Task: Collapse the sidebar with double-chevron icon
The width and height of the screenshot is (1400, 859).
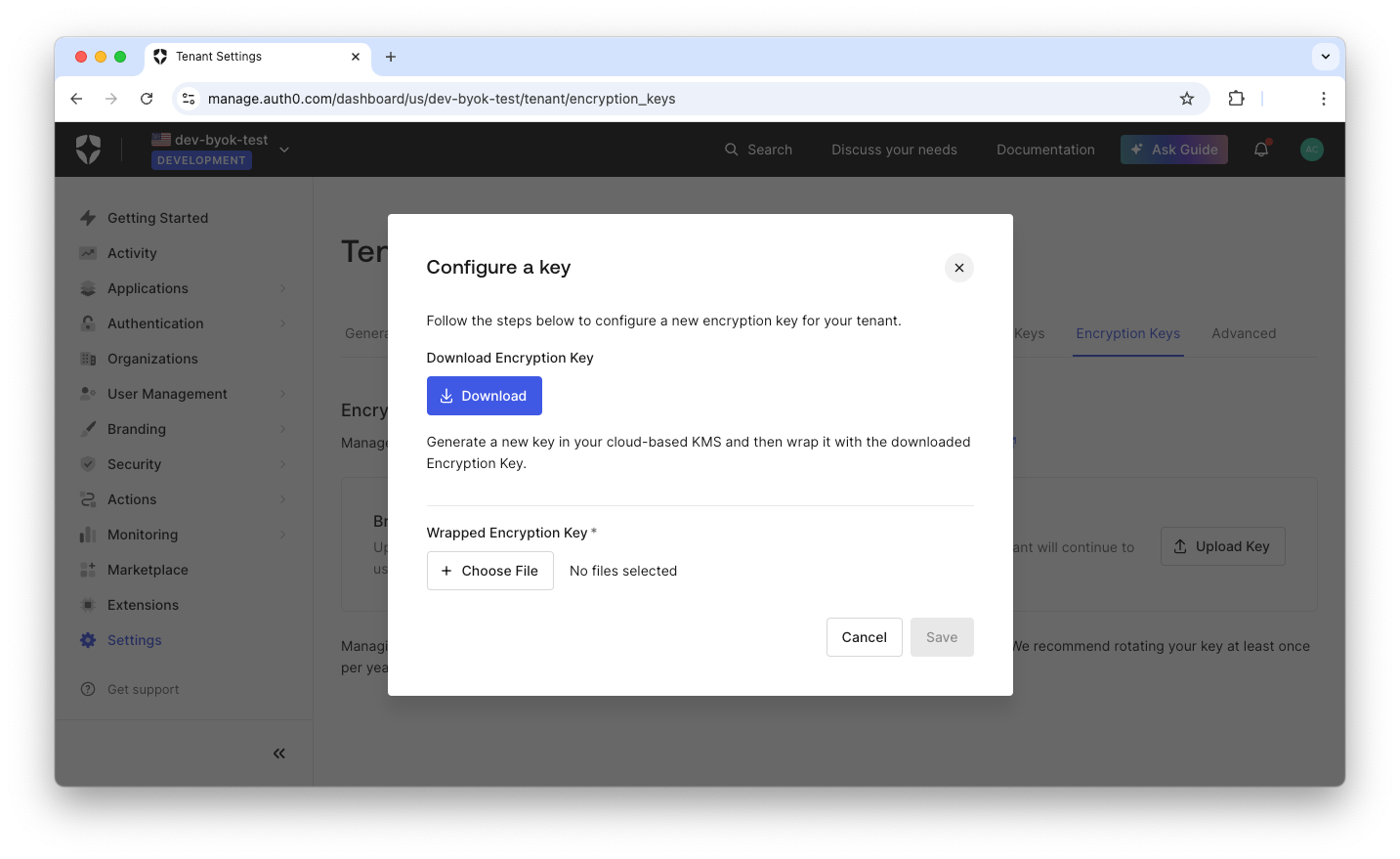Action: 279,753
